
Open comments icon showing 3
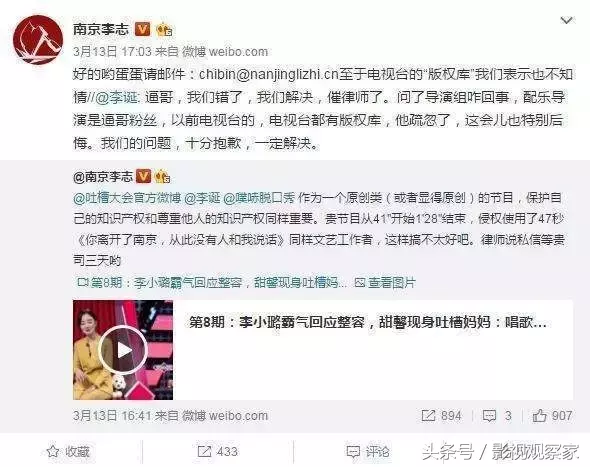[x=497, y=416]
